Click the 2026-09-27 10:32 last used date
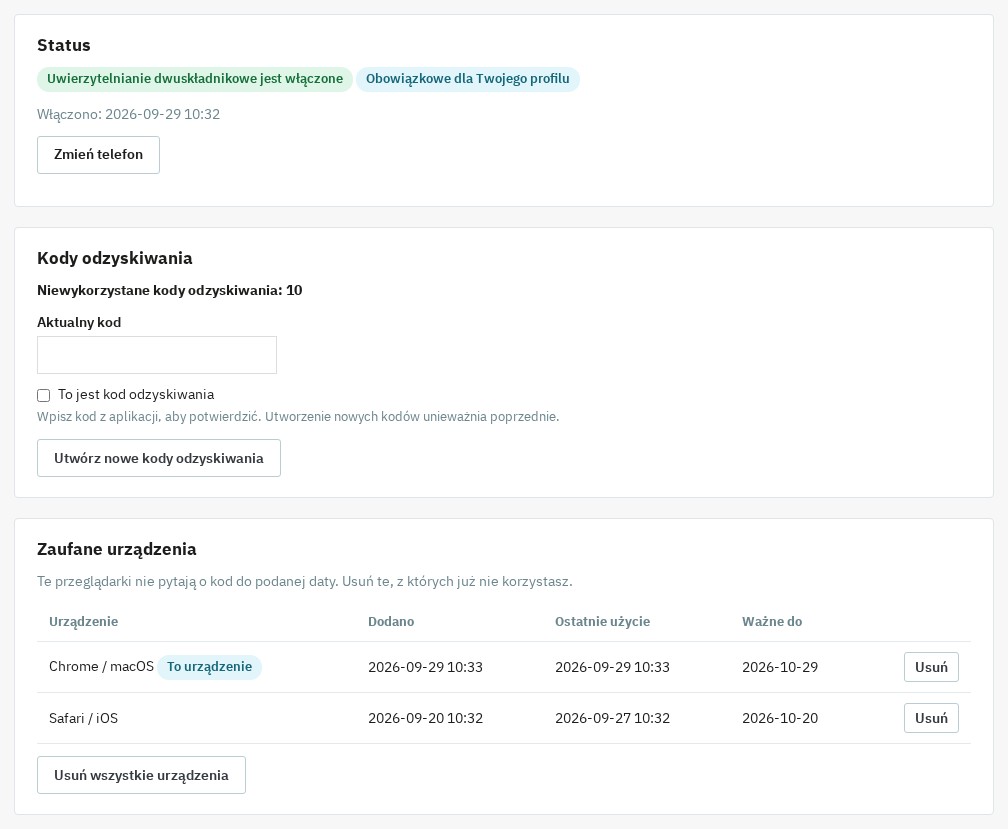1008x829 pixels. pos(612,718)
